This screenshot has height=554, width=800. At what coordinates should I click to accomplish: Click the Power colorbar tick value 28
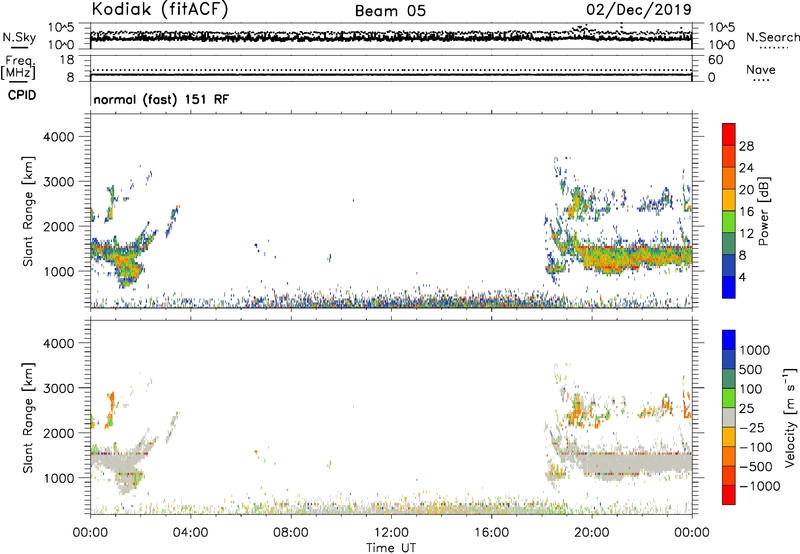[x=746, y=146]
